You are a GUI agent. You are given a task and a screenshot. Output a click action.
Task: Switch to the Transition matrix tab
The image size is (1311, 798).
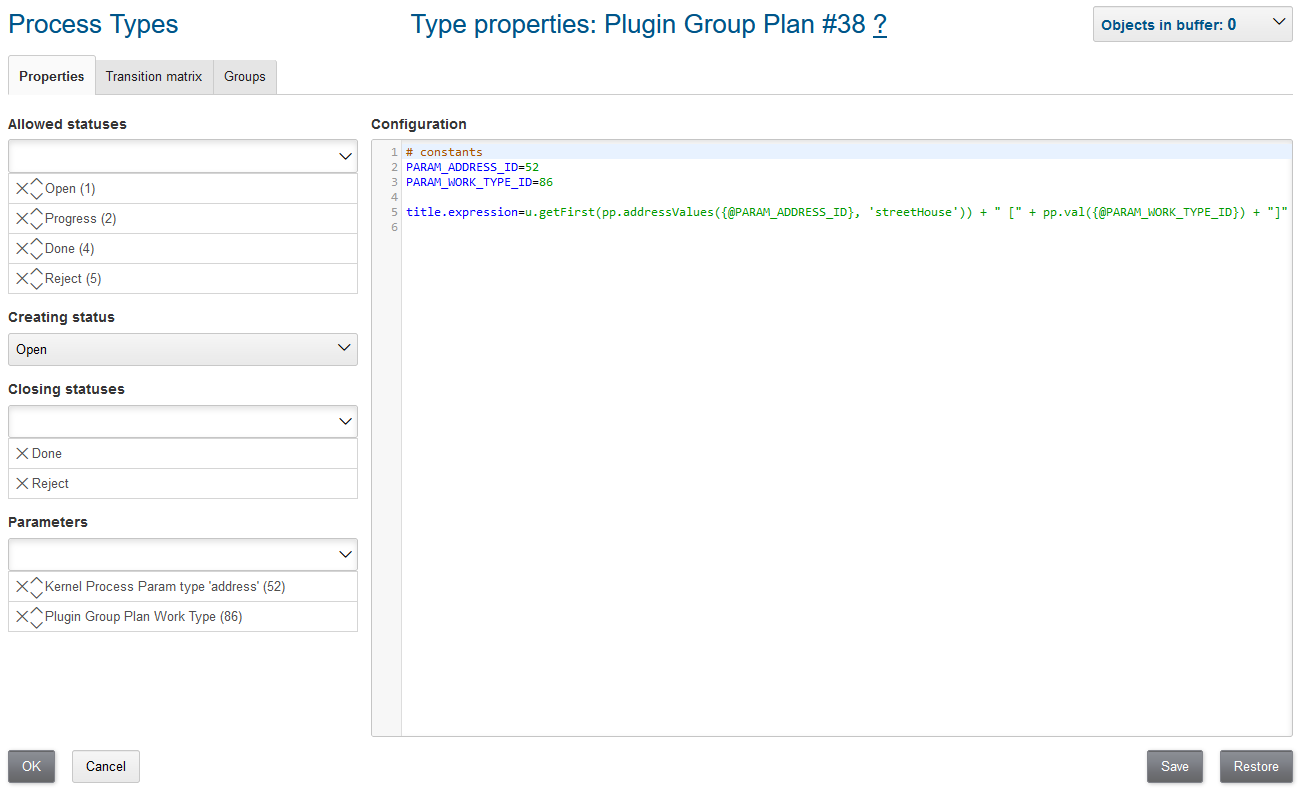click(x=154, y=77)
